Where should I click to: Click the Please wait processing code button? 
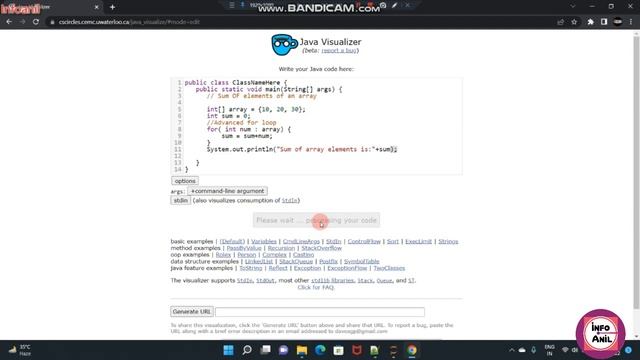click(x=316, y=220)
